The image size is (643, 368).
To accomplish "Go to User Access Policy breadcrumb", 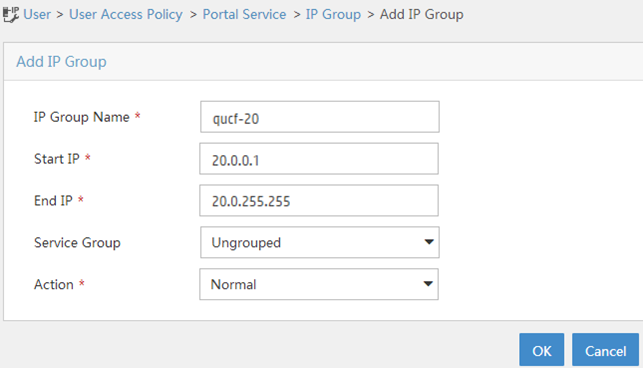I will [x=125, y=14].
